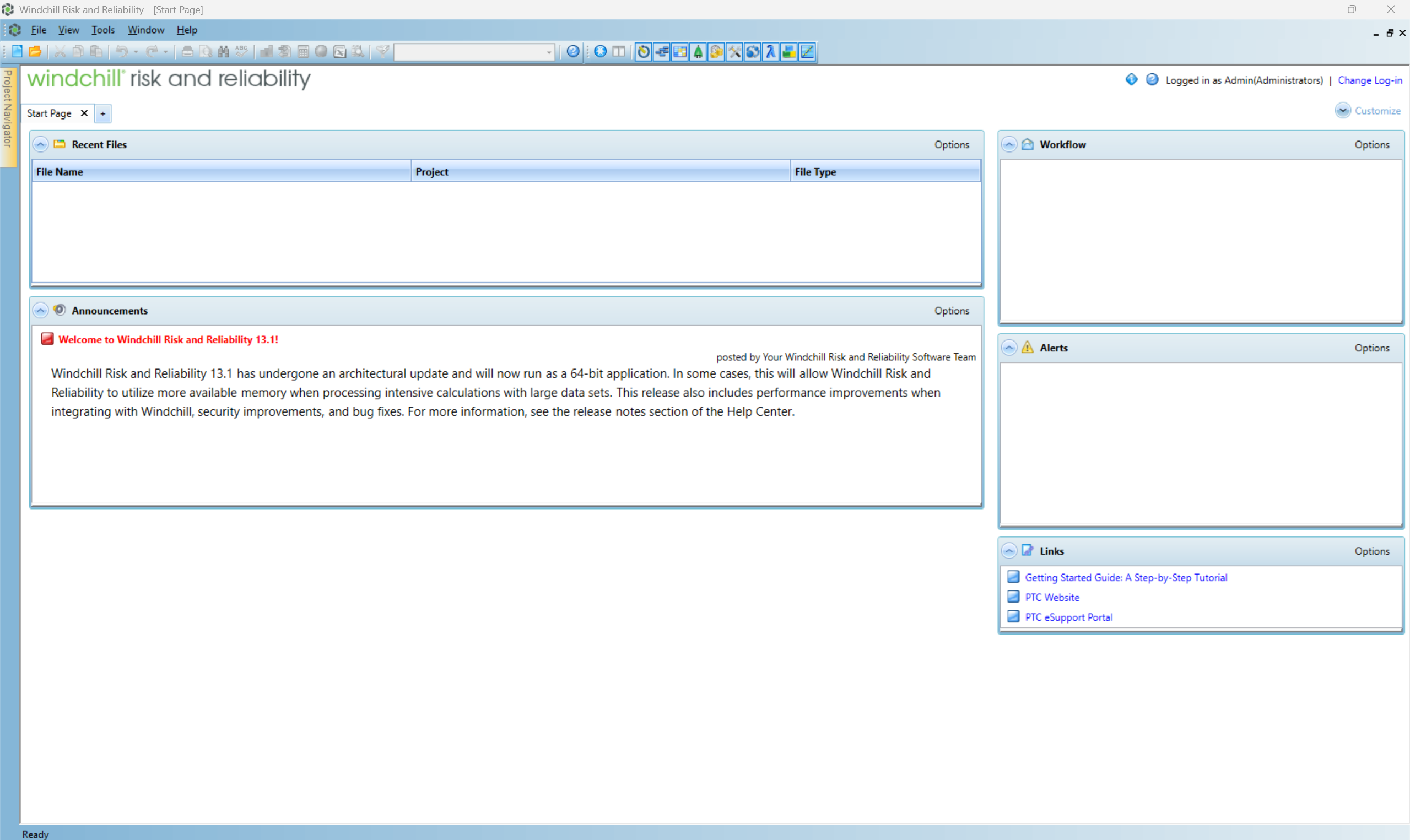Collapse the Announcements panel
Image resolution: width=1410 pixels, height=840 pixels.
40,310
